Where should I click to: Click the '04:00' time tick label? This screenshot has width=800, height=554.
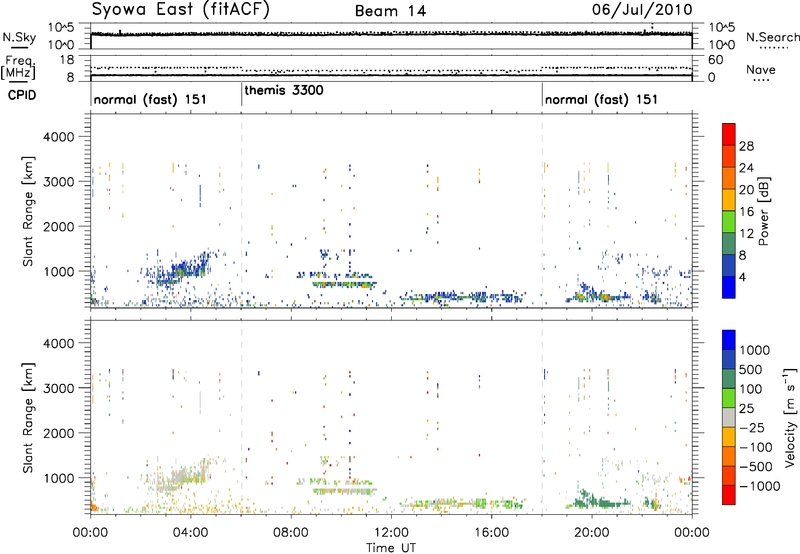pyautogui.click(x=190, y=533)
